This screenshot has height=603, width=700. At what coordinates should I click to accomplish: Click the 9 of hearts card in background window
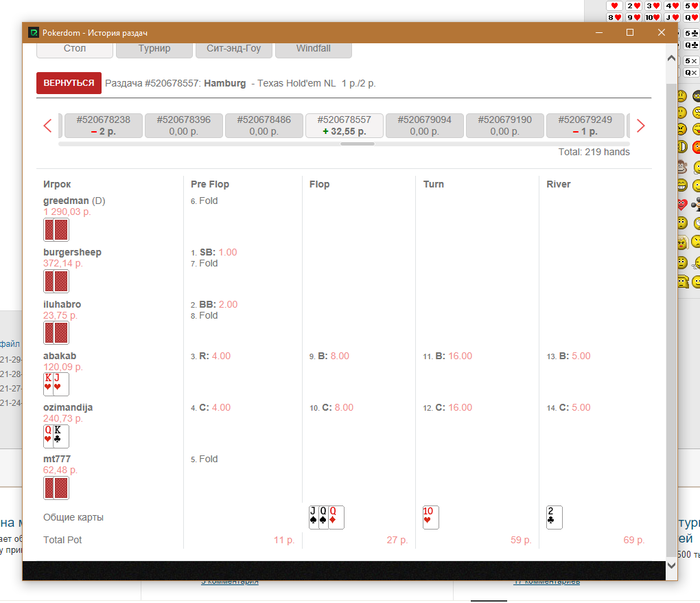tap(634, 17)
